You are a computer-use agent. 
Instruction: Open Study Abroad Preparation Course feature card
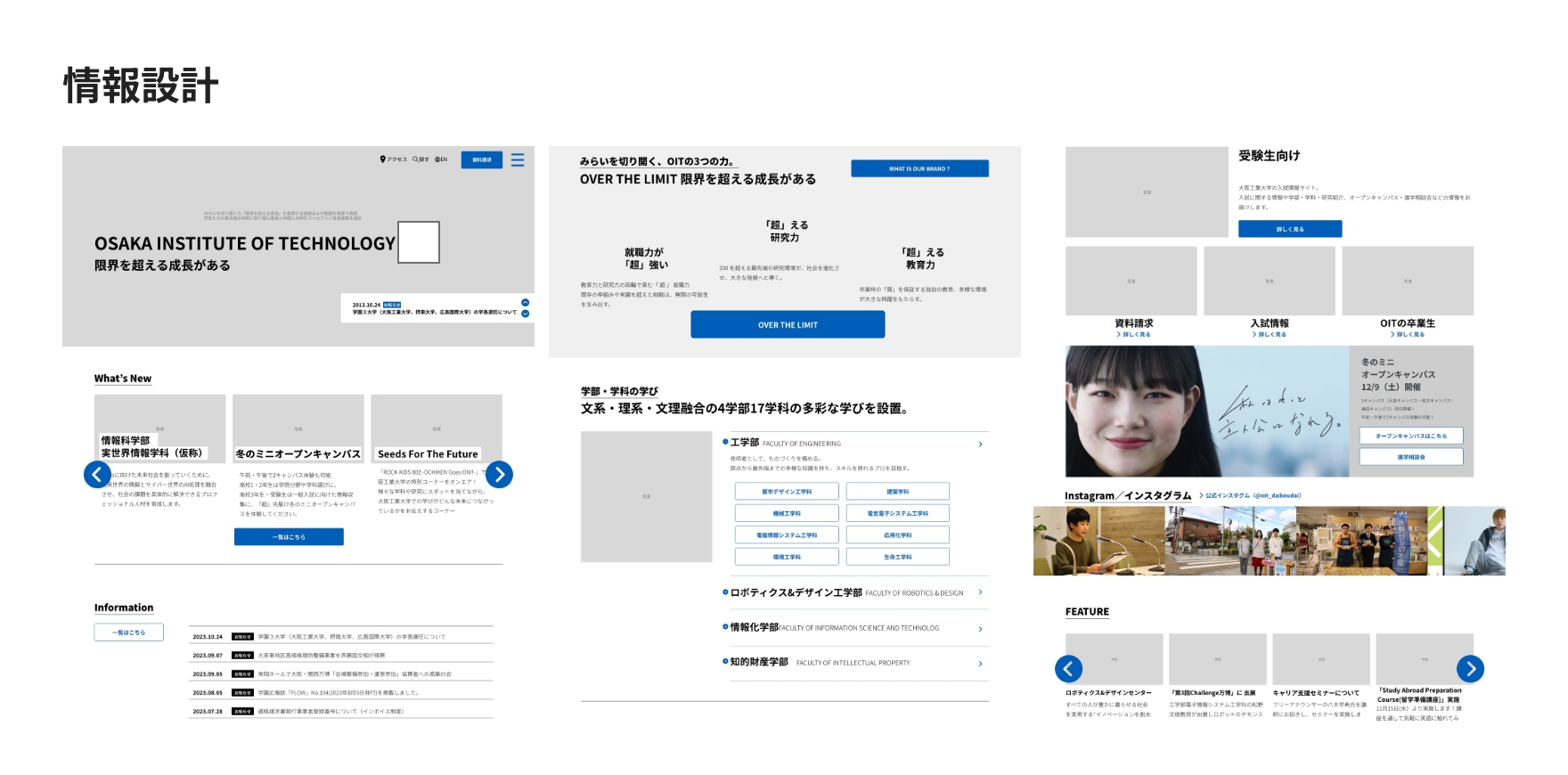click(x=1425, y=679)
